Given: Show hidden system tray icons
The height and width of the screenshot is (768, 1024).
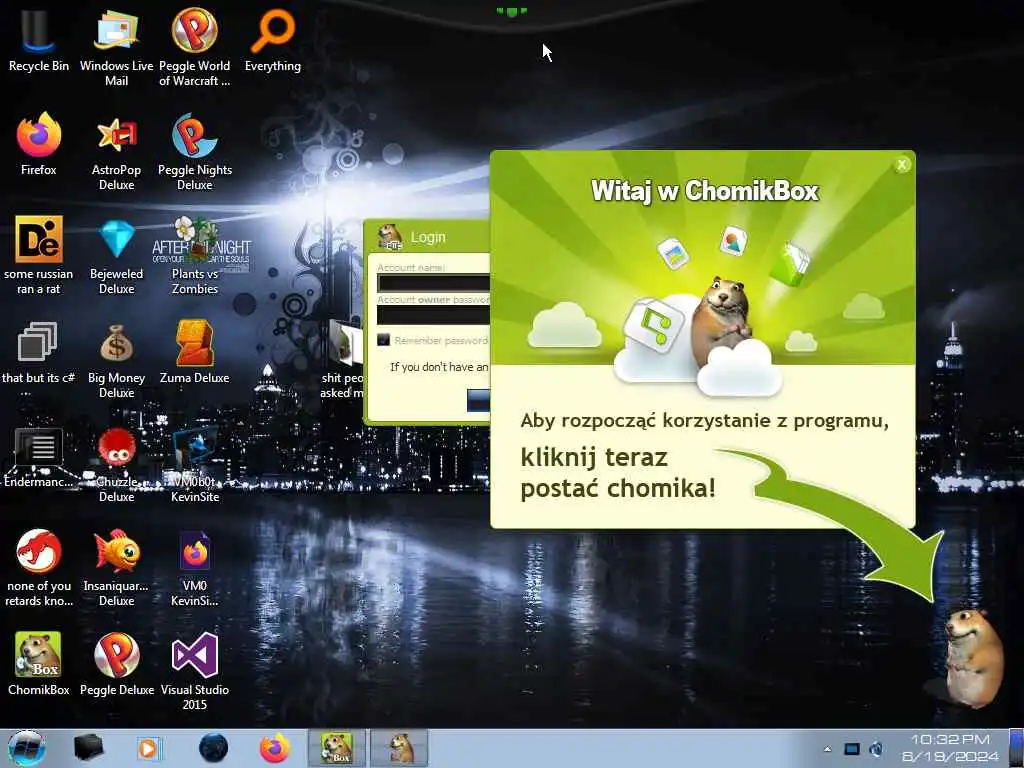Looking at the screenshot, I should (x=827, y=749).
